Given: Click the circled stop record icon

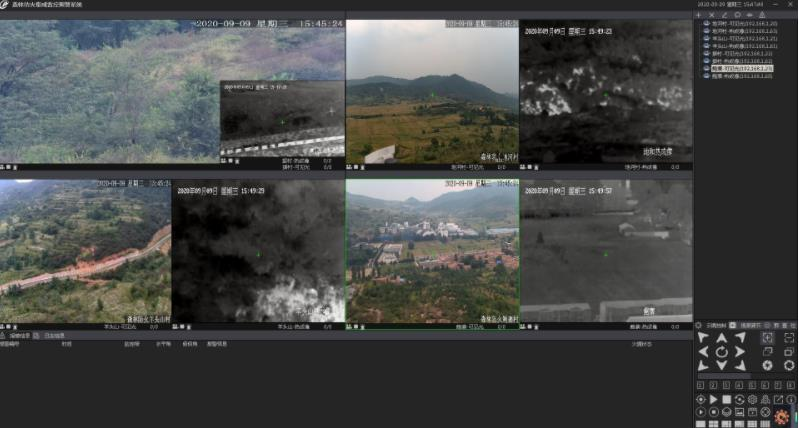Looking at the screenshot, I should (713, 412).
